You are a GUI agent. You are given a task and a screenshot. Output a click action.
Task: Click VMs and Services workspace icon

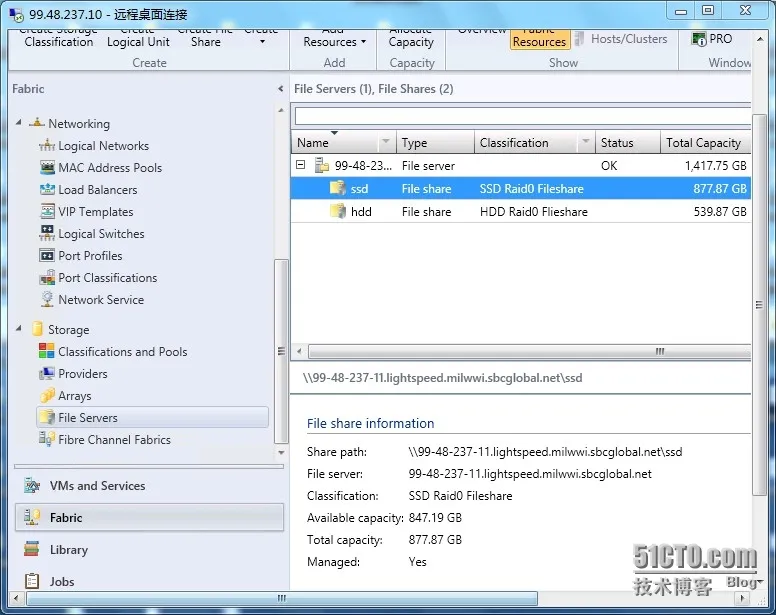coord(32,485)
